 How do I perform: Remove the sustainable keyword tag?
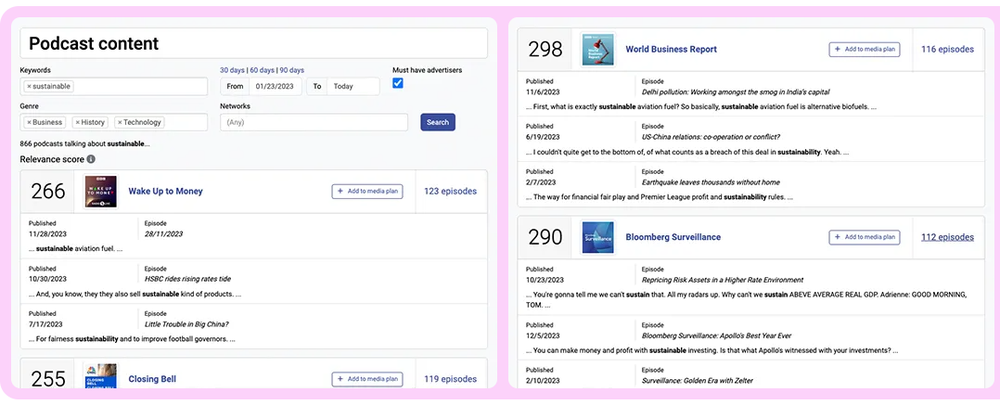tap(29, 87)
